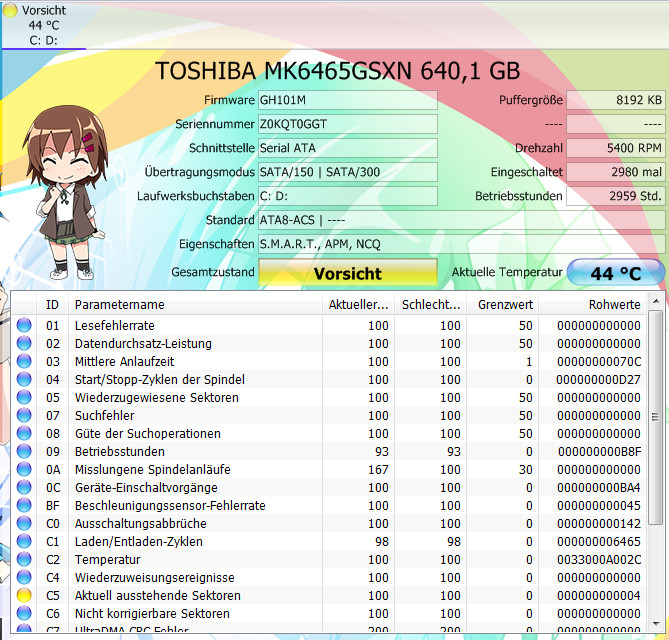Screen dimensions: 669x640
Task: Select the Laden/Entladen-Zyklen parameter name
Action: click(x=139, y=542)
